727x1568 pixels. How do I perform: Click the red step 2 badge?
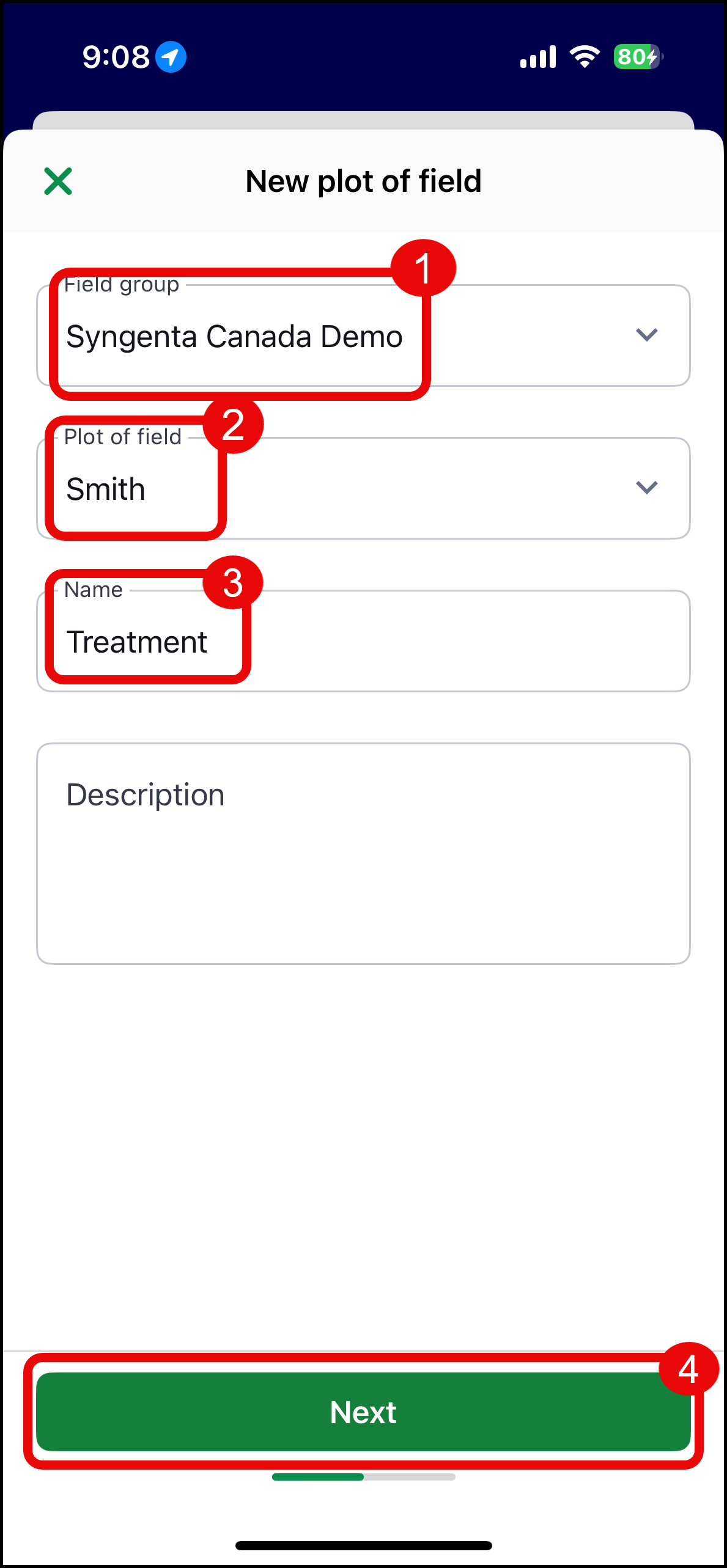click(x=233, y=425)
